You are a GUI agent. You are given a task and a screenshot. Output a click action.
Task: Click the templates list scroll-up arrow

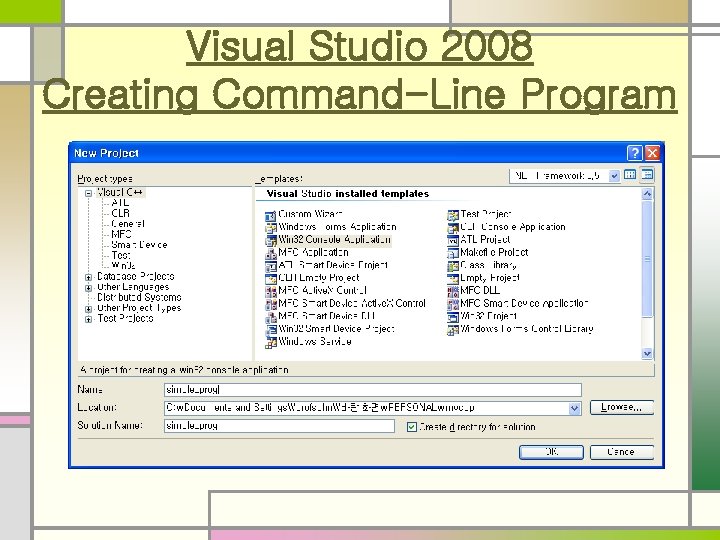click(x=647, y=194)
